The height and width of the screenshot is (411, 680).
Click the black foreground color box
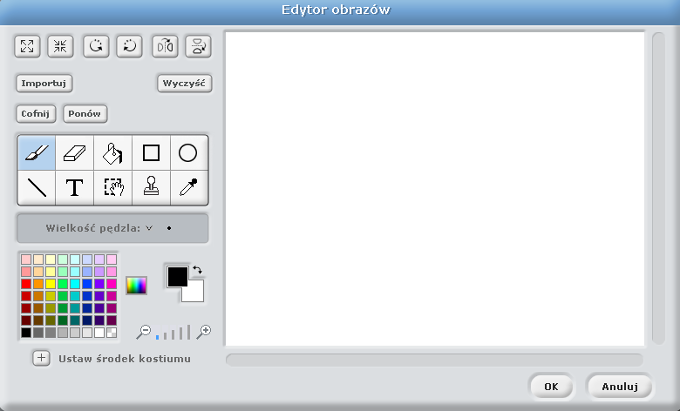click(177, 276)
